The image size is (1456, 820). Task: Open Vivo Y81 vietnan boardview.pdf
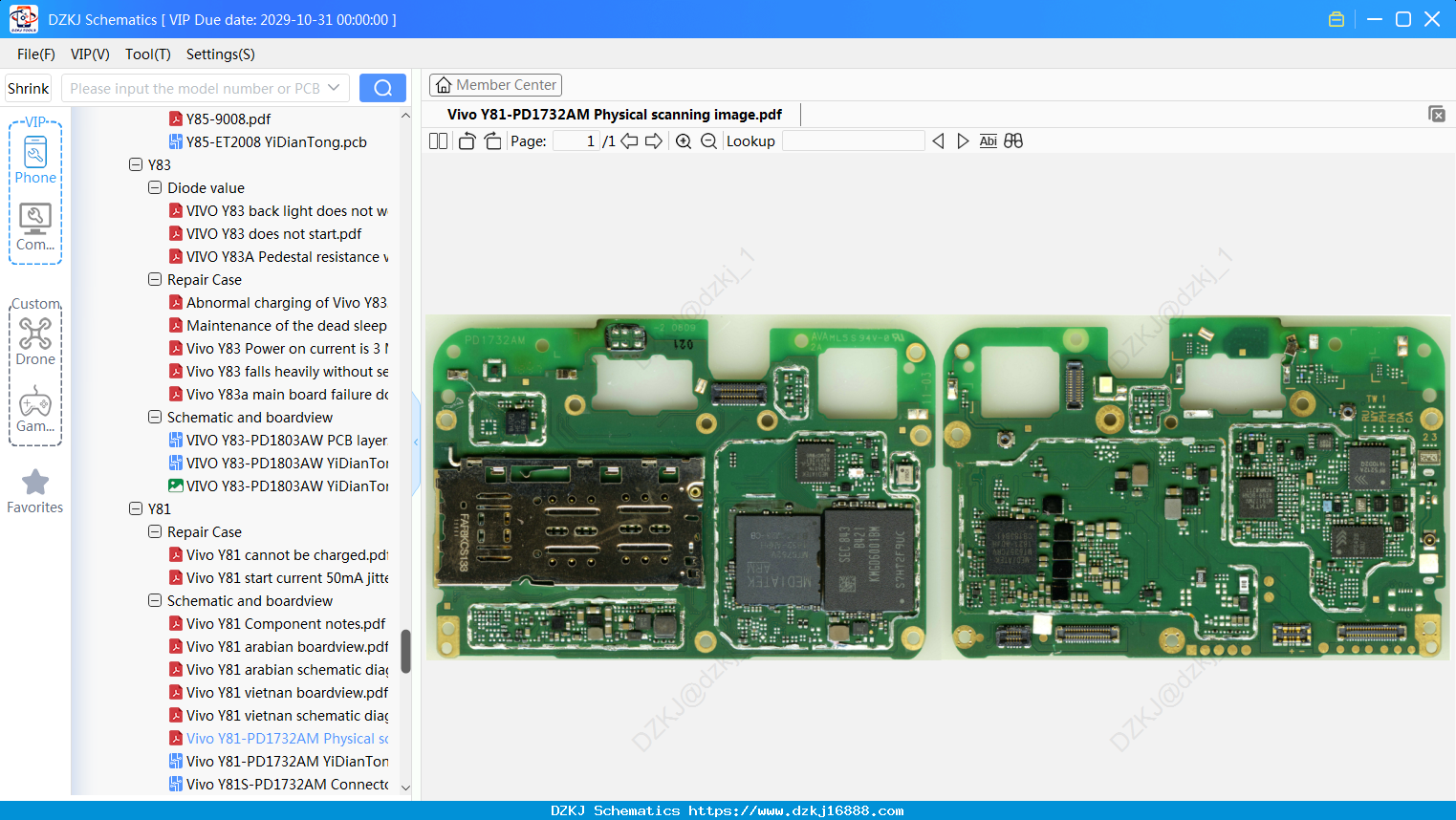pyautogui.click(x=279, y=692)
